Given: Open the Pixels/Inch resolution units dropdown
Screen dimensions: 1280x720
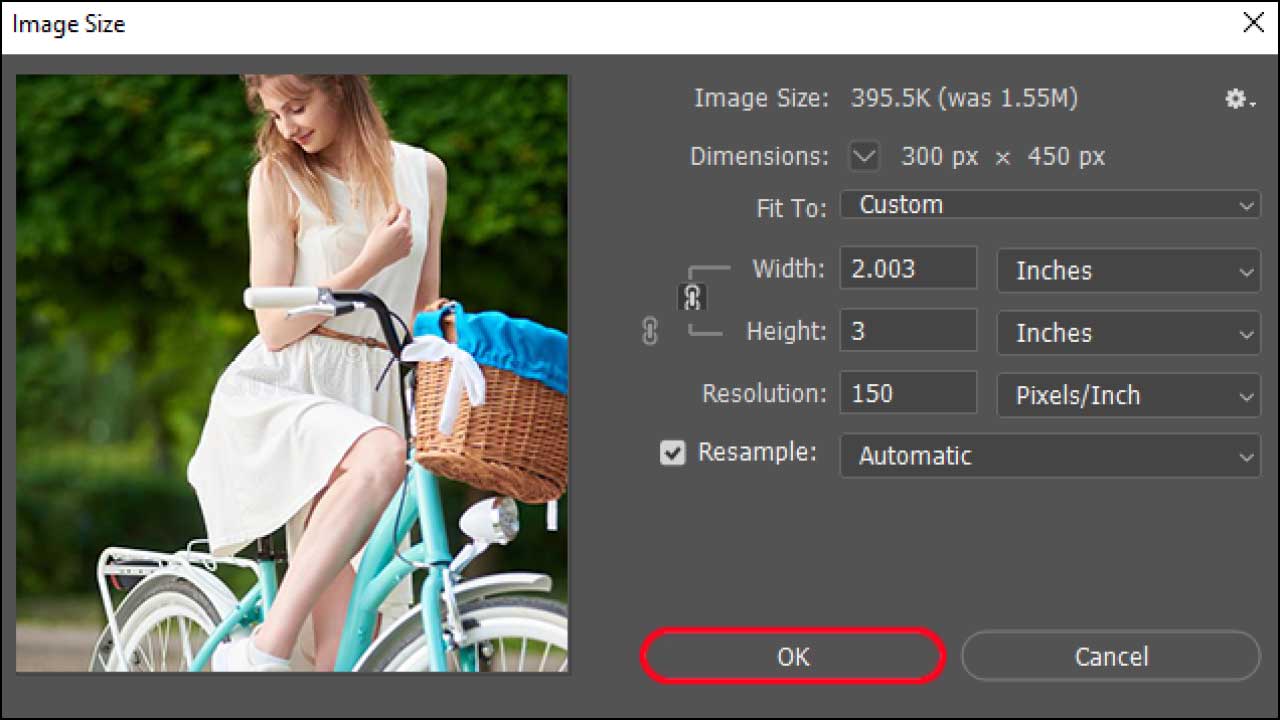Looking at the screenshot, I should [x=1128, y=395].
